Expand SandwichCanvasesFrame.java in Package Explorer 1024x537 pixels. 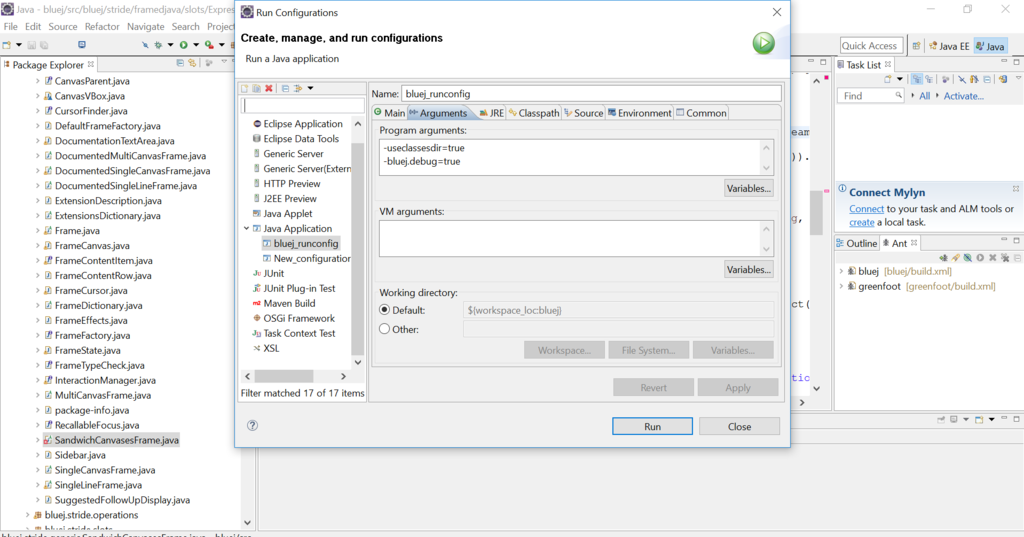(37, 440)
